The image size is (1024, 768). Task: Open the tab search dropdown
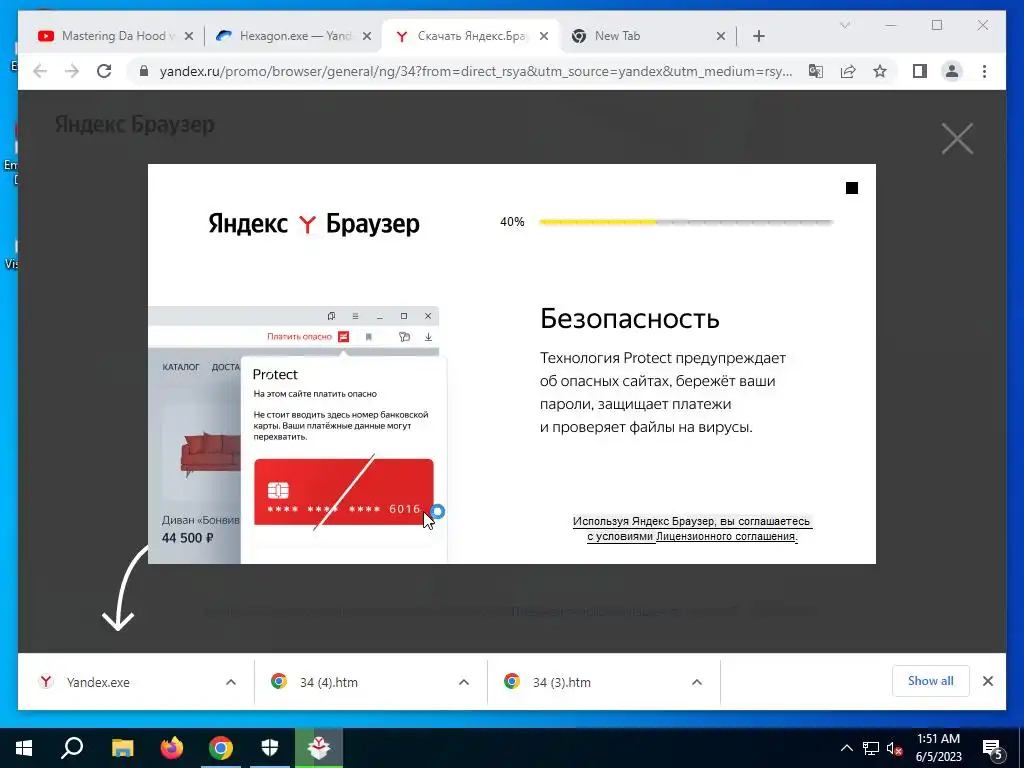click(844, 25)
